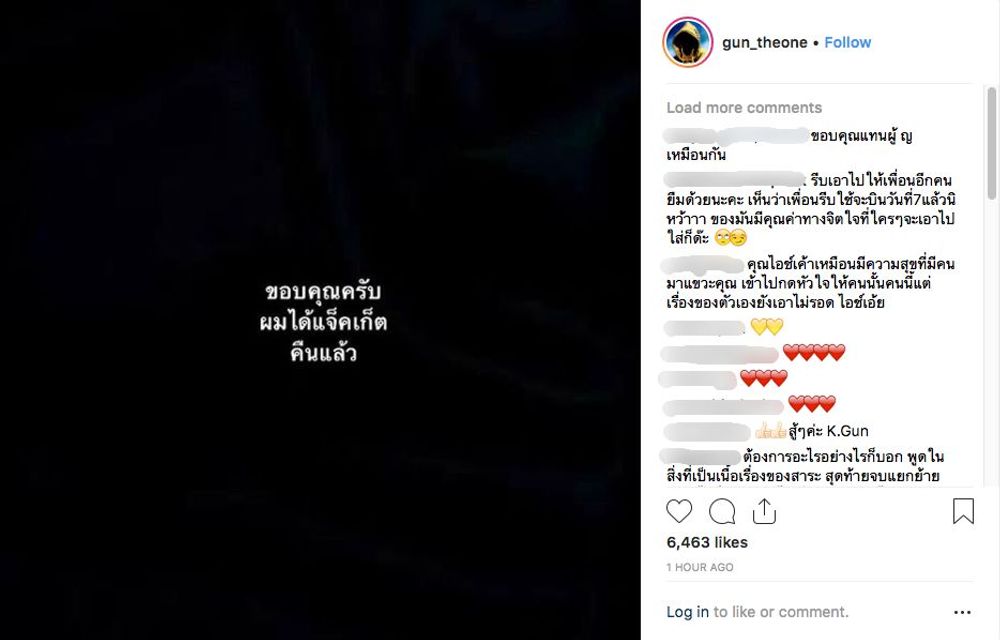Open gun_theone profile picture
This screenshot has height=640, width=1000.
point(688,42)
